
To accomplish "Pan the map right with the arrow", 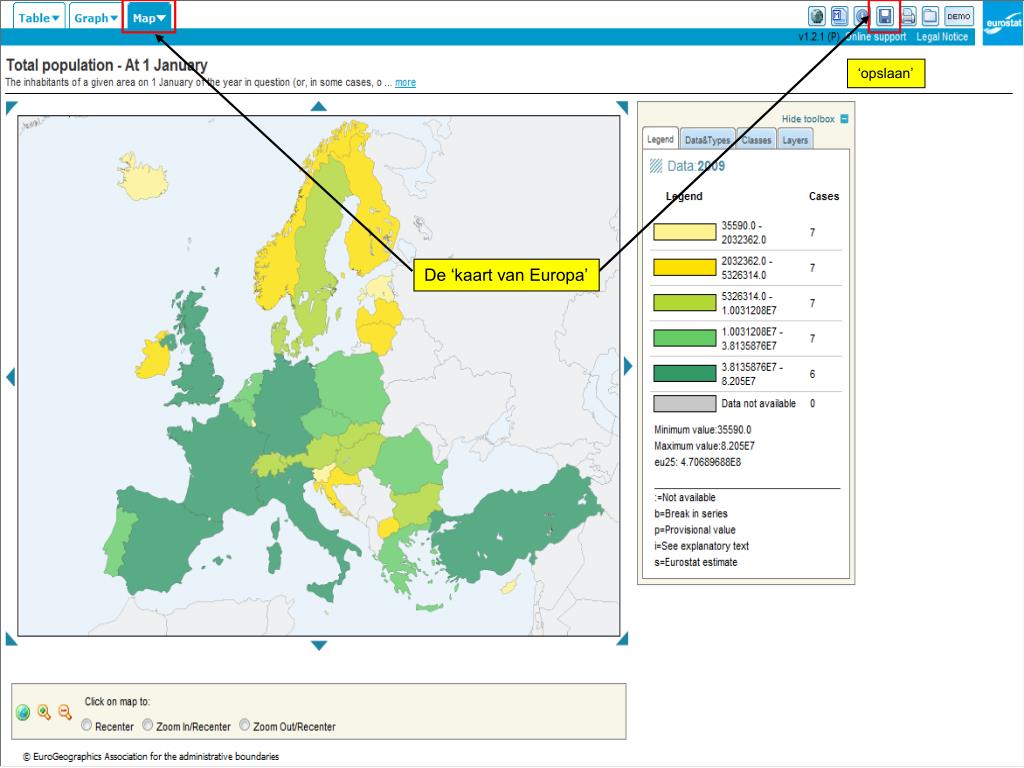I will click(x=628, y=366).
